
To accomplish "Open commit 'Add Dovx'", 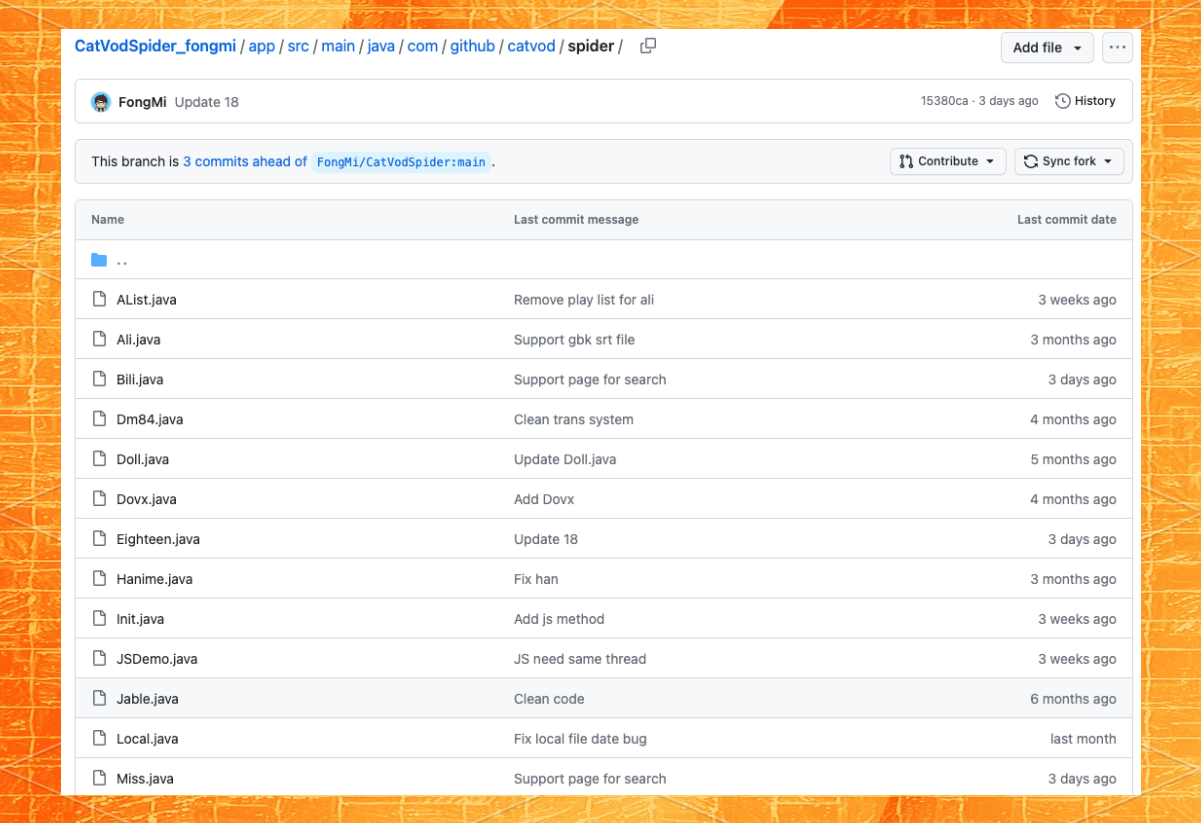I will tap(544, 499).
